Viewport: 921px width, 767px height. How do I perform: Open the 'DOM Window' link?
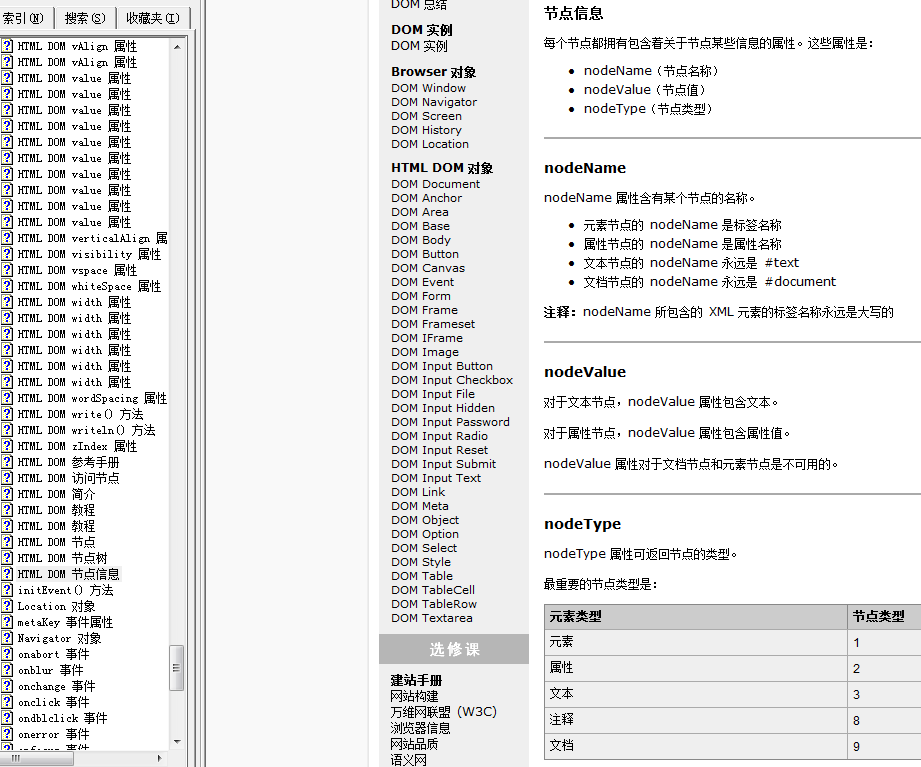(x=429, y=88)
